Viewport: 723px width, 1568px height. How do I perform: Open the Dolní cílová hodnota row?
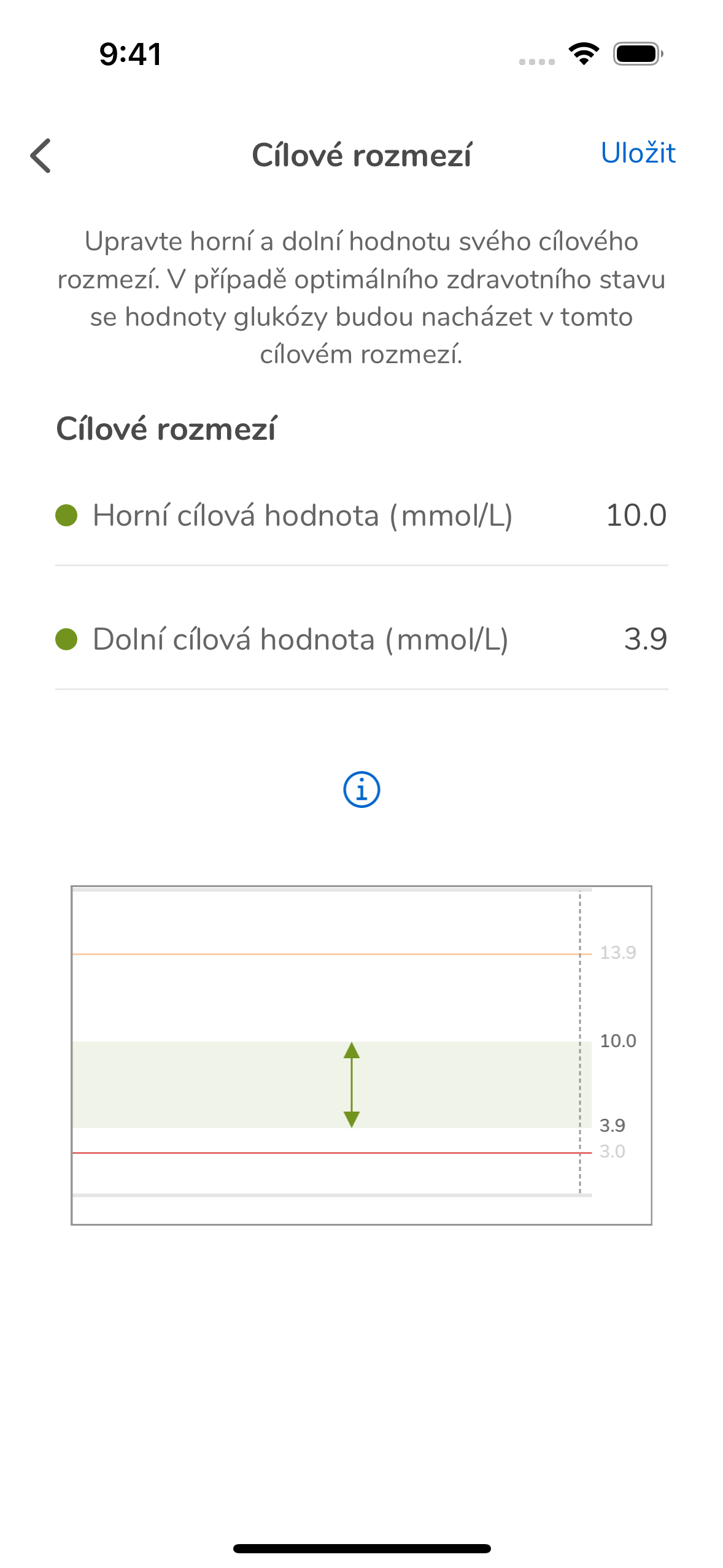[x=361, y=639]
